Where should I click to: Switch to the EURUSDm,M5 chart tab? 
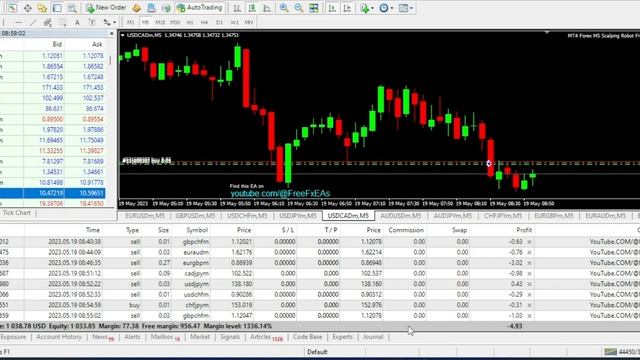(x=145, y=216)
